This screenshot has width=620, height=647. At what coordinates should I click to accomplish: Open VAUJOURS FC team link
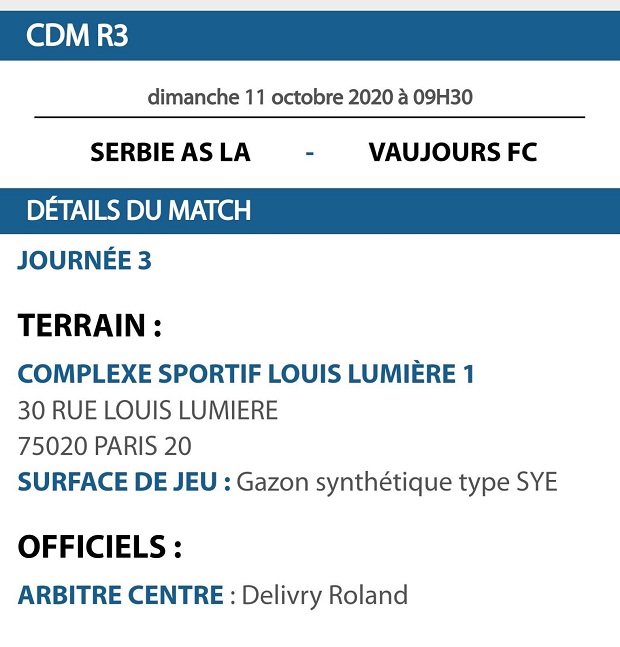click(453, 153)
